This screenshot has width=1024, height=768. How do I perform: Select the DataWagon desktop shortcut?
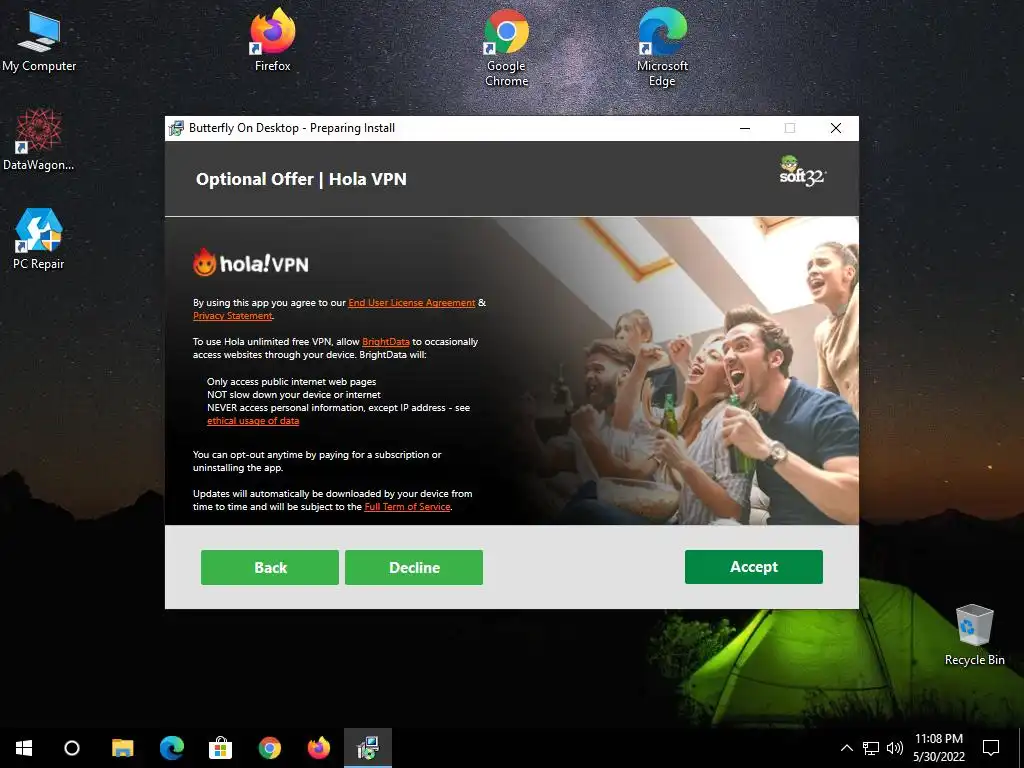point(39,140)
